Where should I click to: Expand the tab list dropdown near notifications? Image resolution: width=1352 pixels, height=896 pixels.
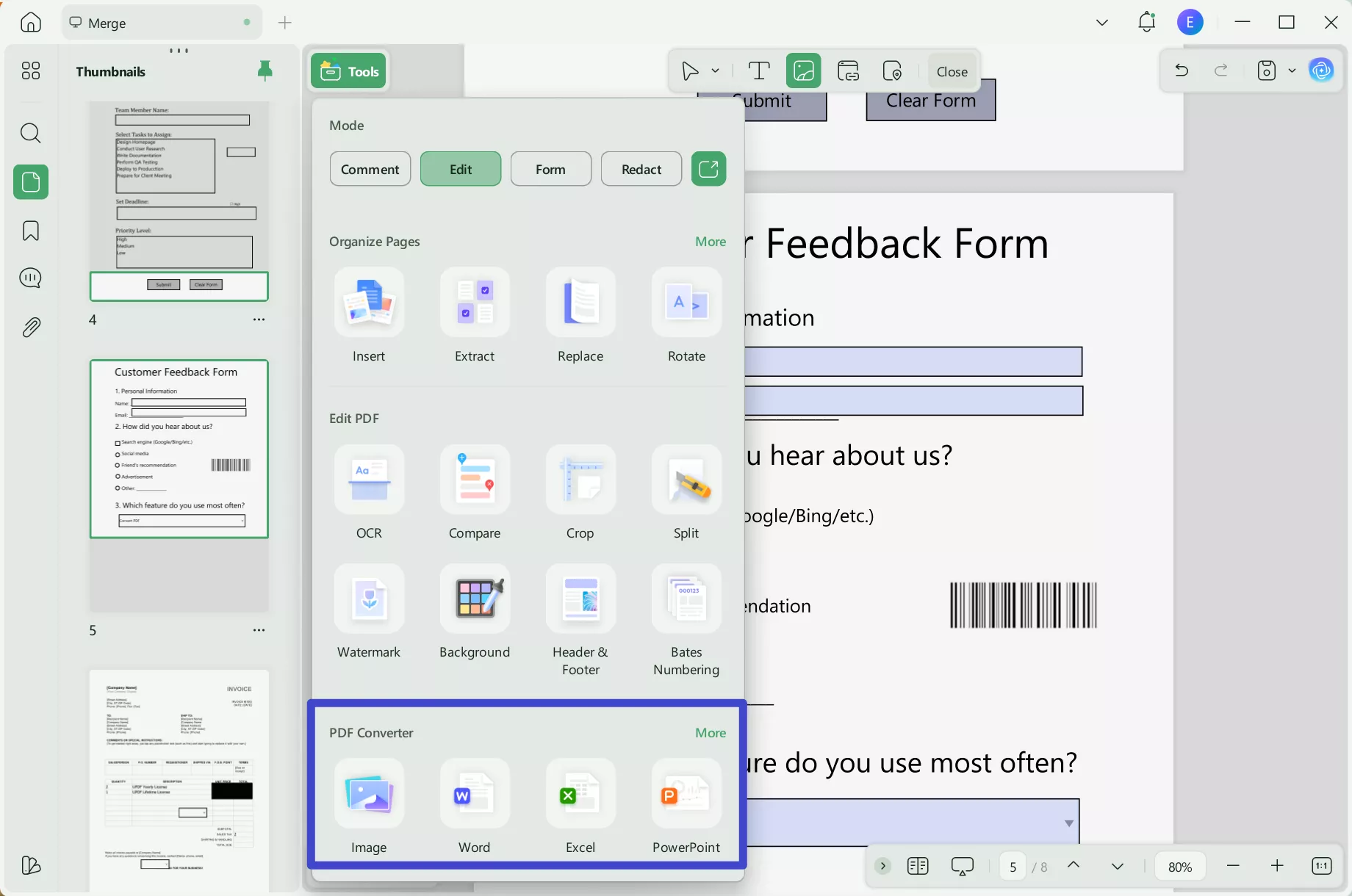tap(1102, 22)
